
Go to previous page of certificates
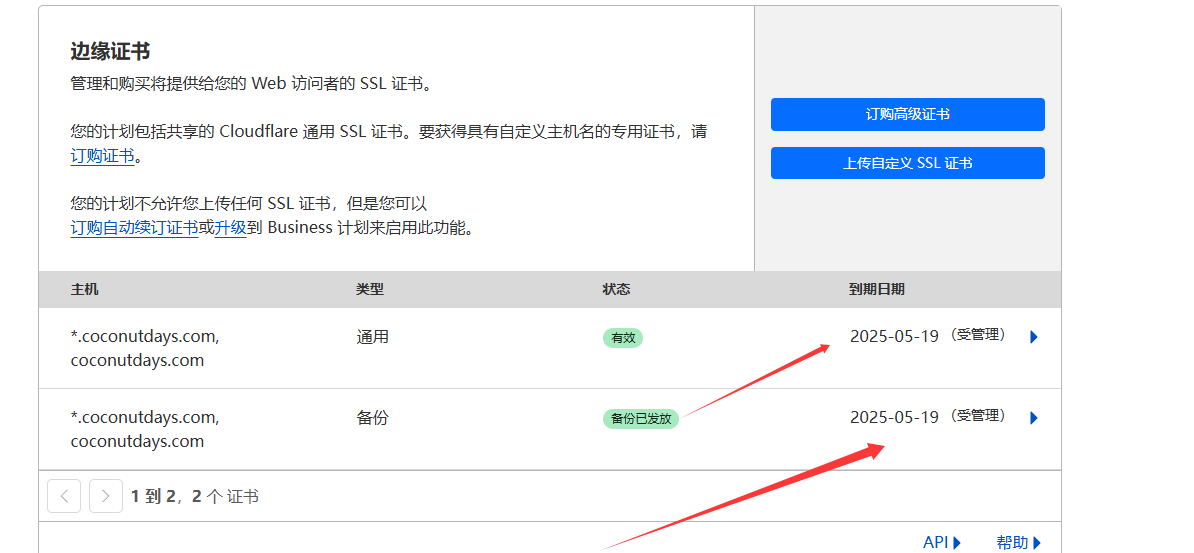pyautogui.click(x=64, y=496)
